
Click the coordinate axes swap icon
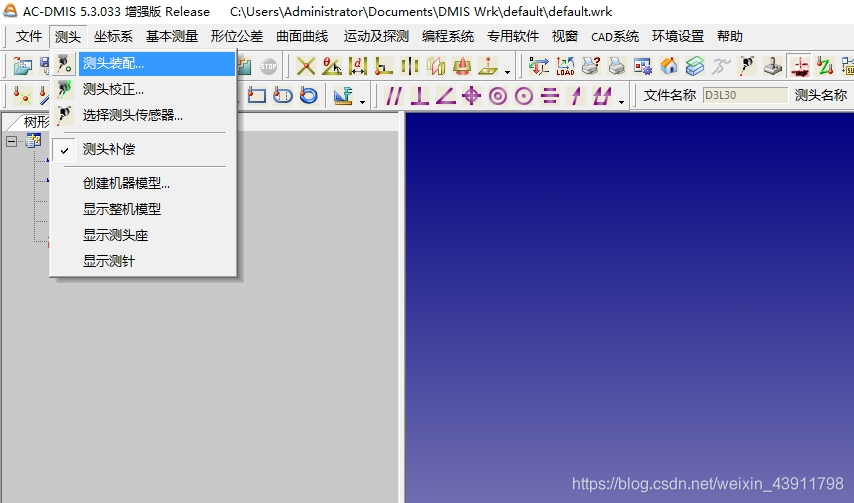click(x=539, y=66)
